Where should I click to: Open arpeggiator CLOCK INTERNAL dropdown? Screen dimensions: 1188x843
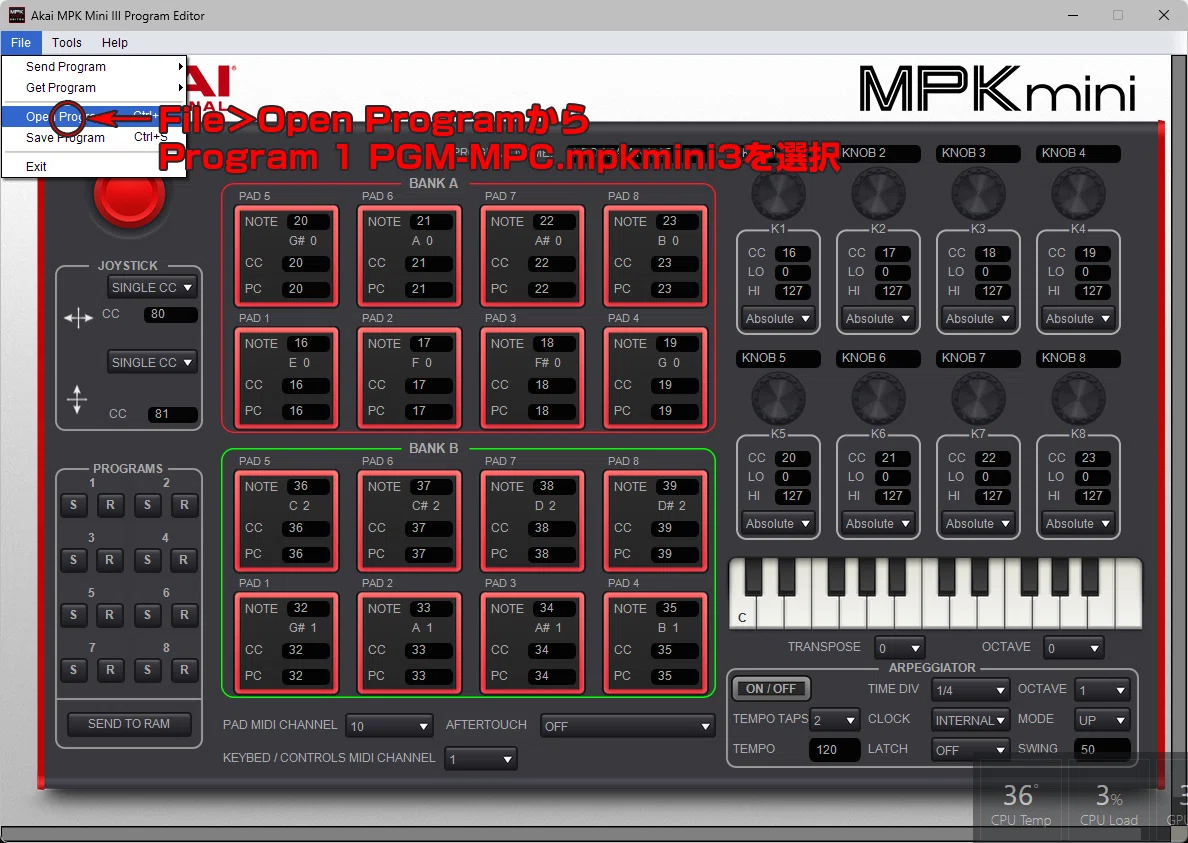(x=971, y=720)
